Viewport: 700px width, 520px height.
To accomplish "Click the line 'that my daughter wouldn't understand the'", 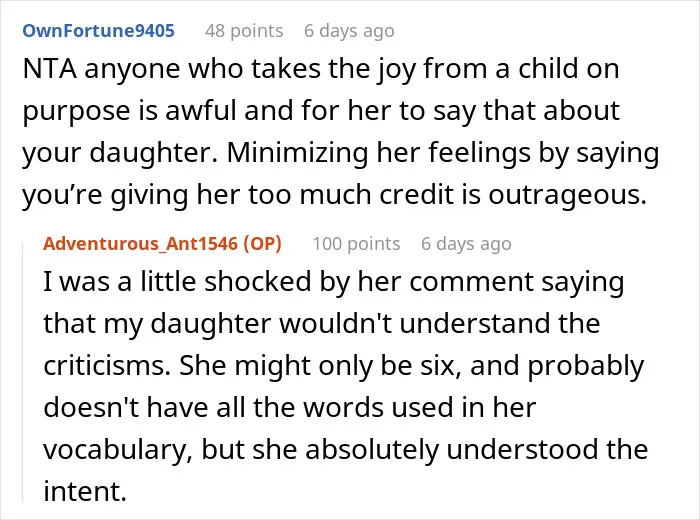I will 321,324.
